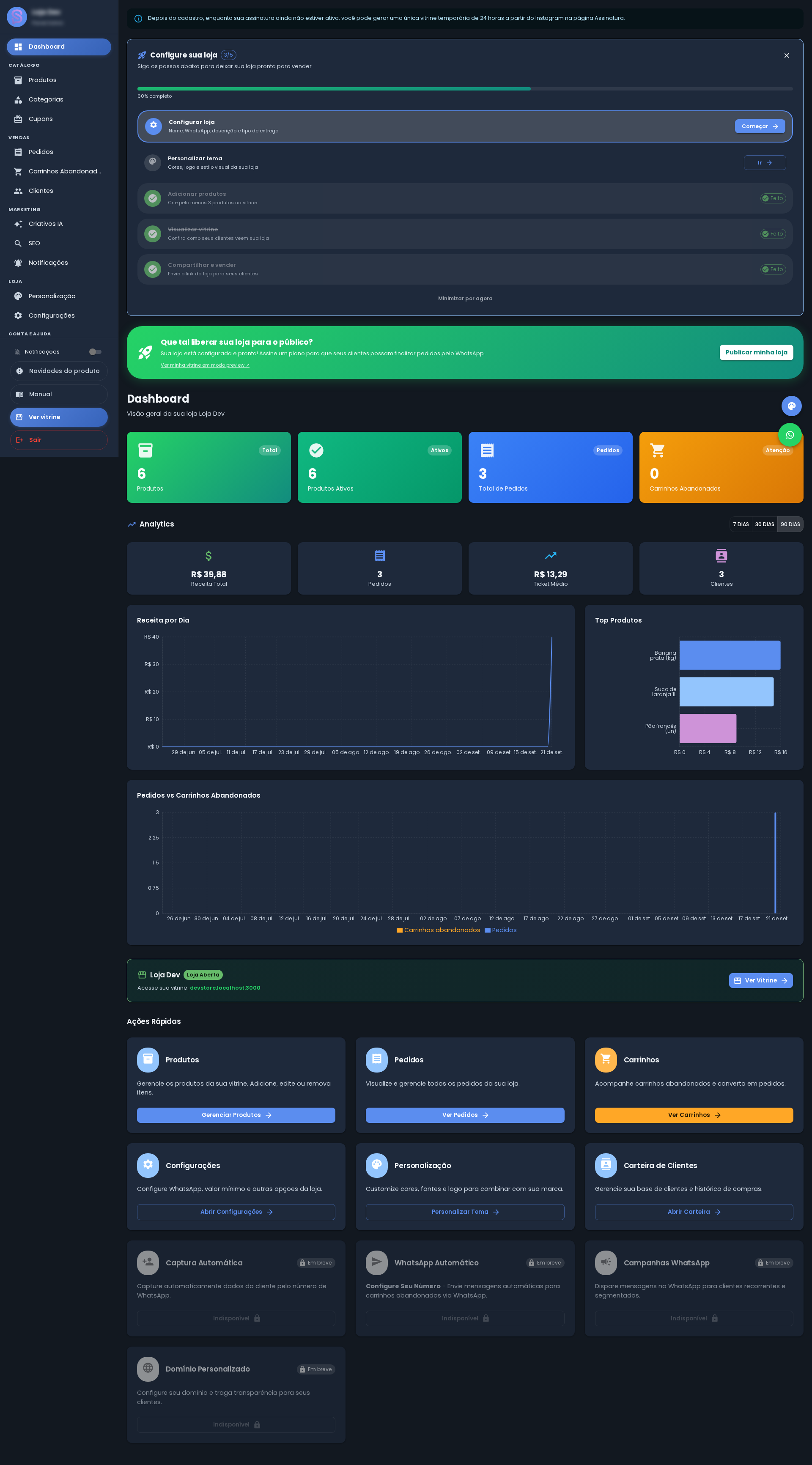Open Carrinhos Abandonados in the sidebar

point(58,171)
